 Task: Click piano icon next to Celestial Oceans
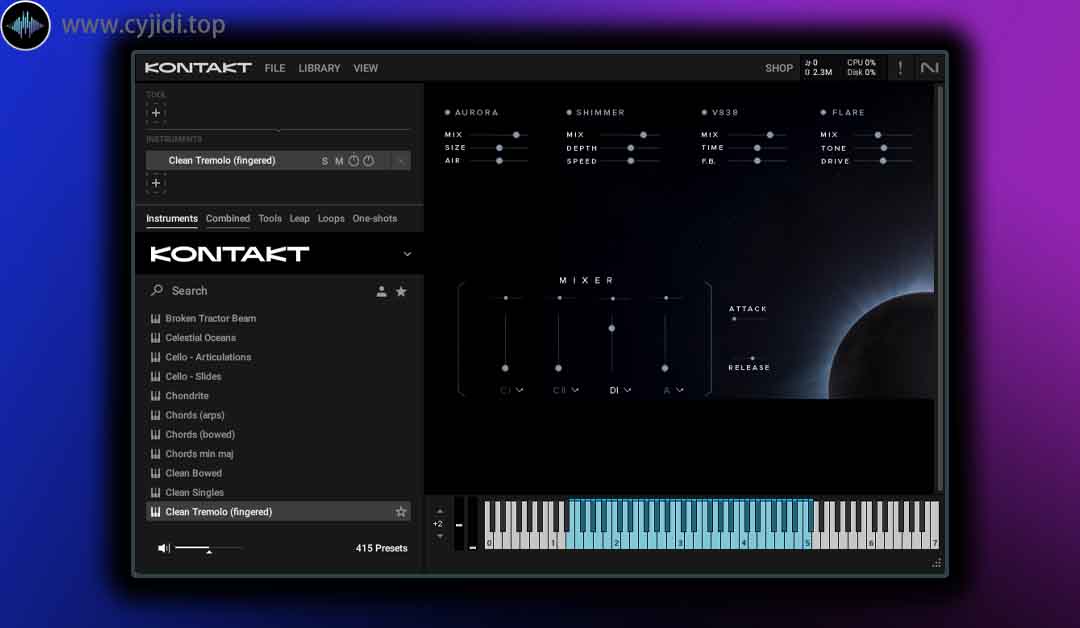[x=156, y=337]
